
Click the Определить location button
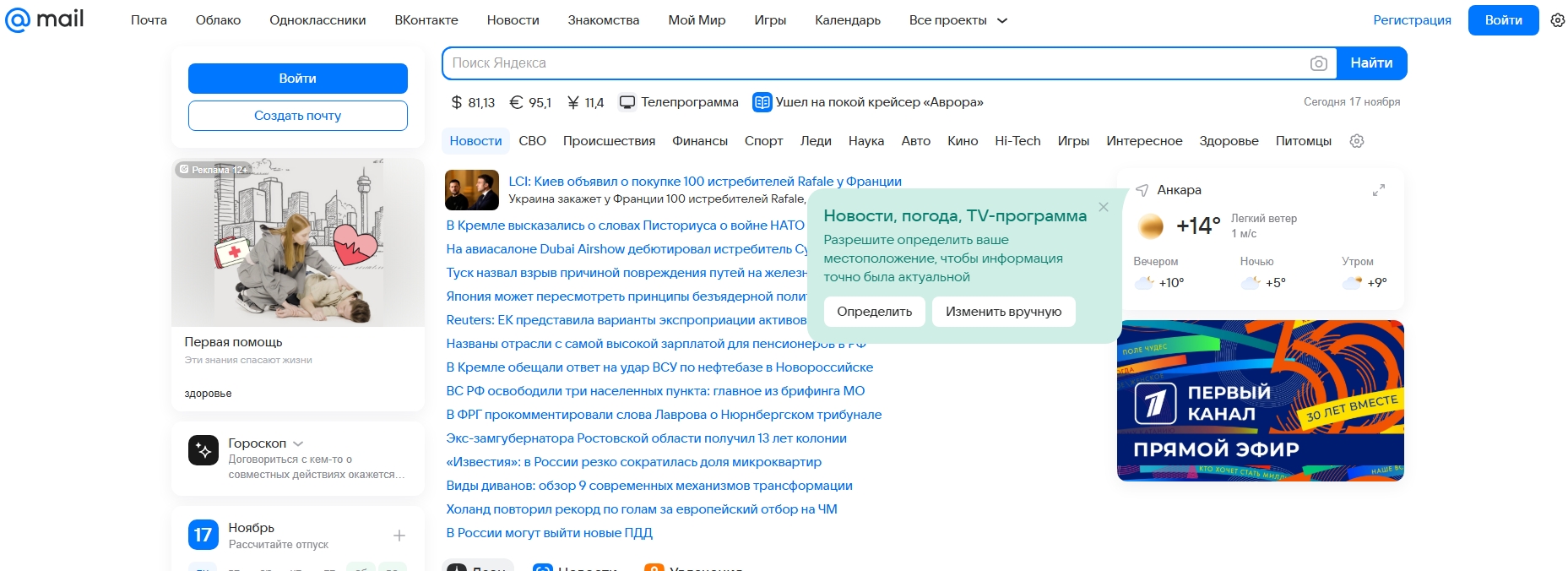(x=874, y=312)
